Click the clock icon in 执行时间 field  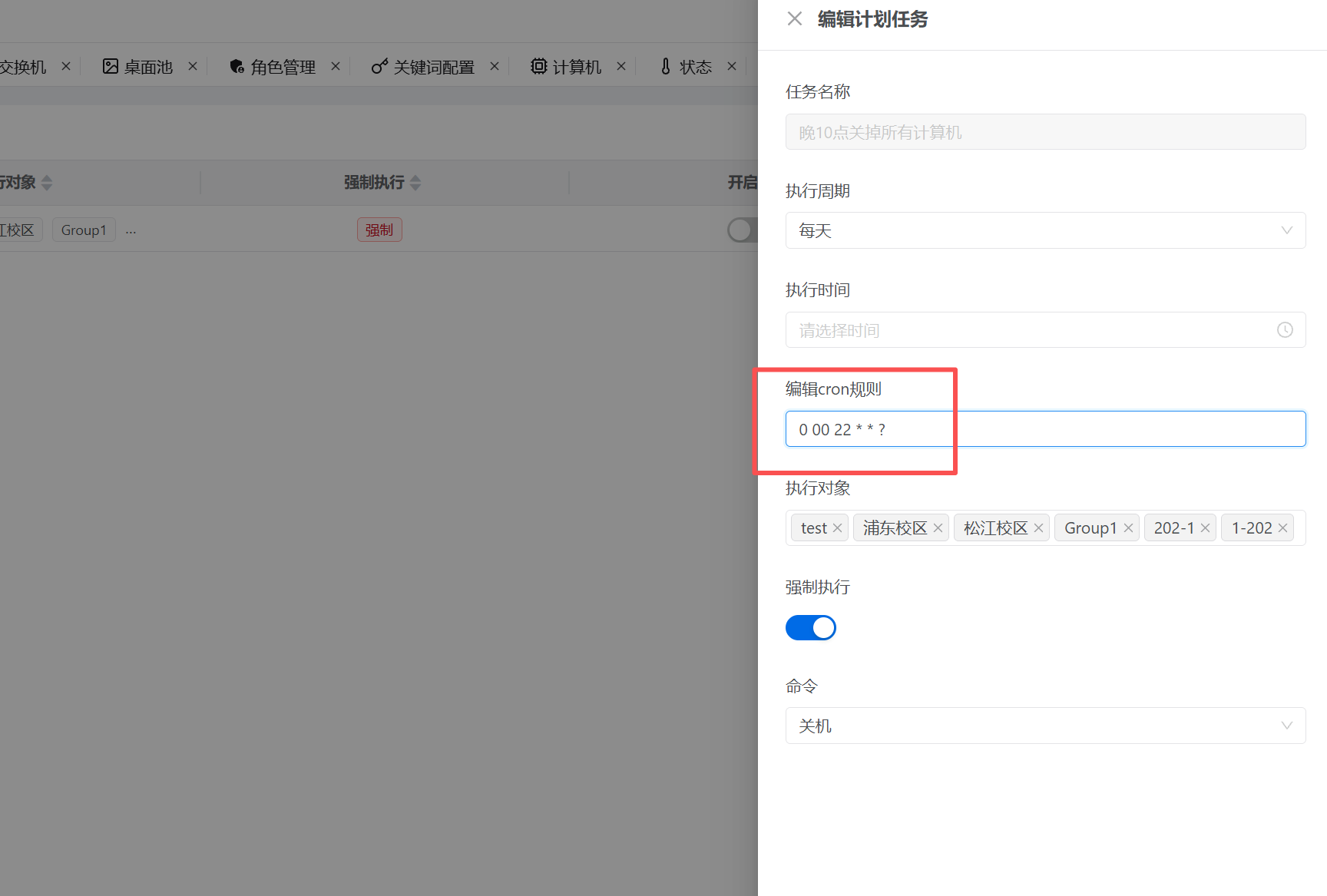(1285, 330)
